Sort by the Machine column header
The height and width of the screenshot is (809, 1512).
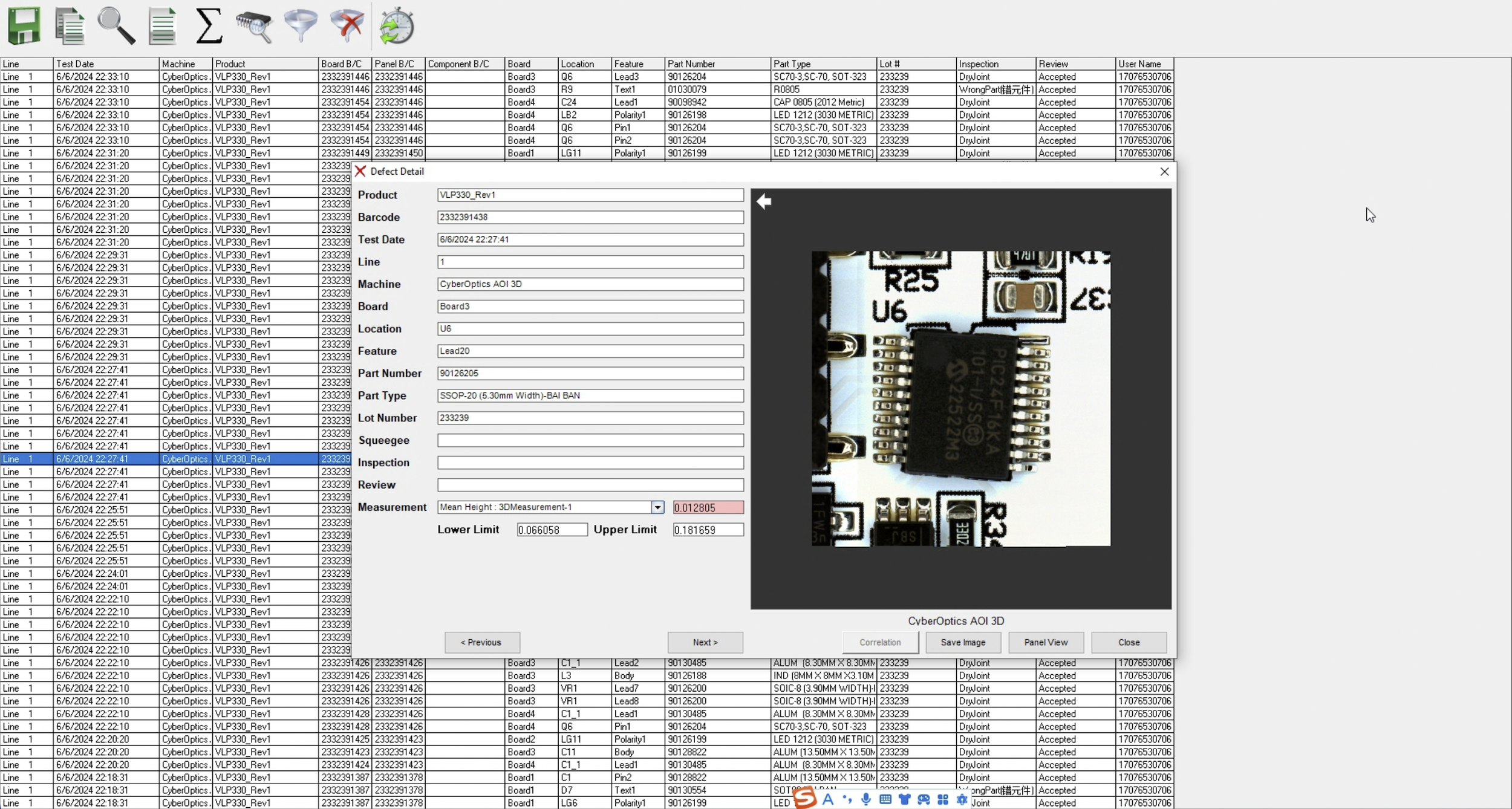click(x=186, y=63)
